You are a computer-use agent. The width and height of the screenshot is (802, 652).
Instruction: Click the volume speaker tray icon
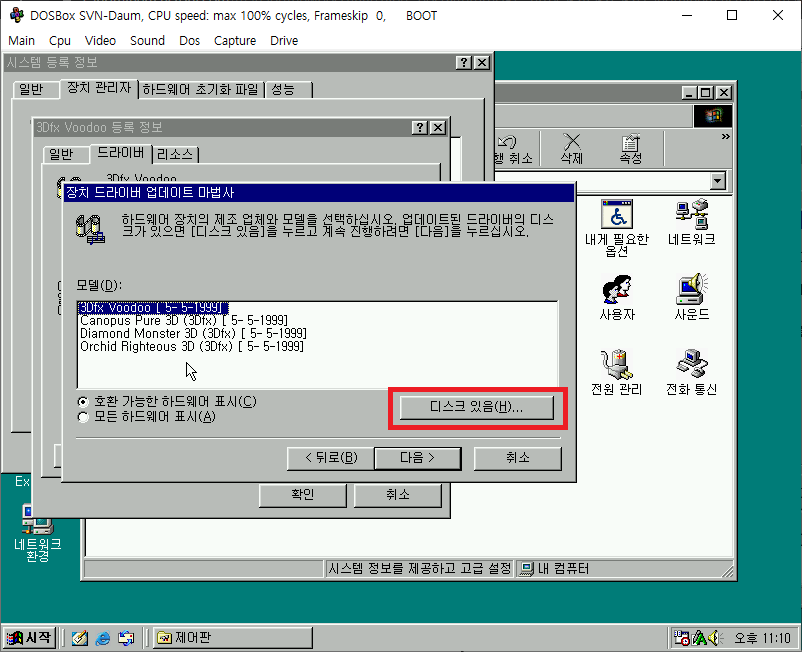tap(715, 638)
